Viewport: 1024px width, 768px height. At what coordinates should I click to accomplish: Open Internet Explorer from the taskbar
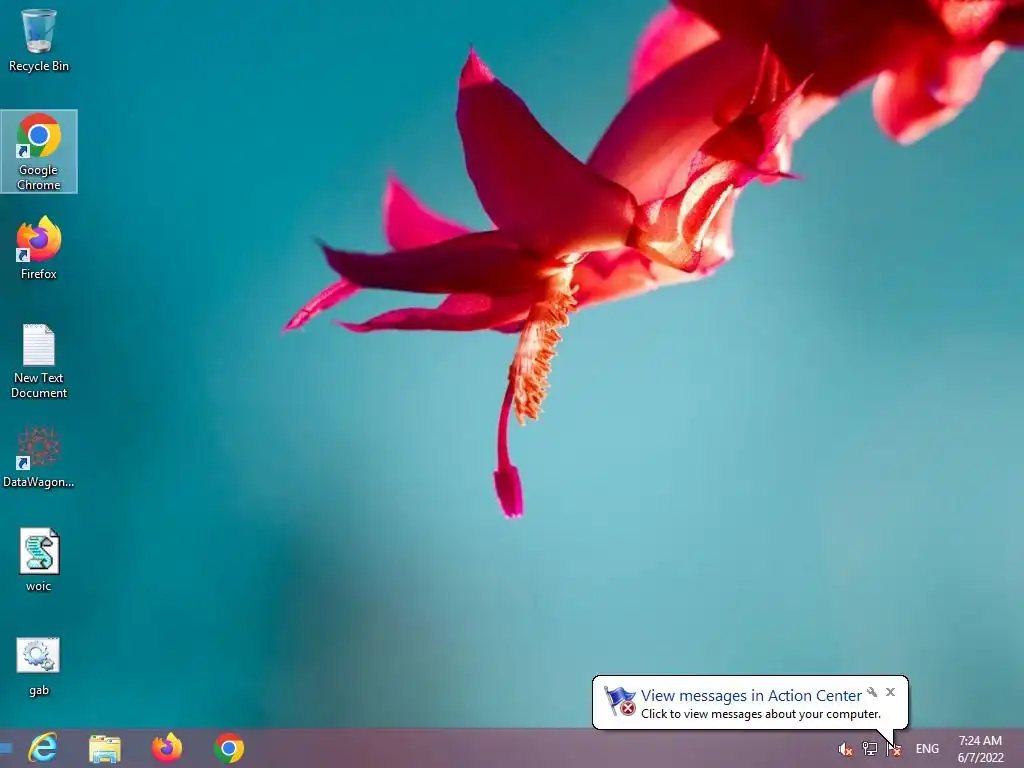click(43, 748)
